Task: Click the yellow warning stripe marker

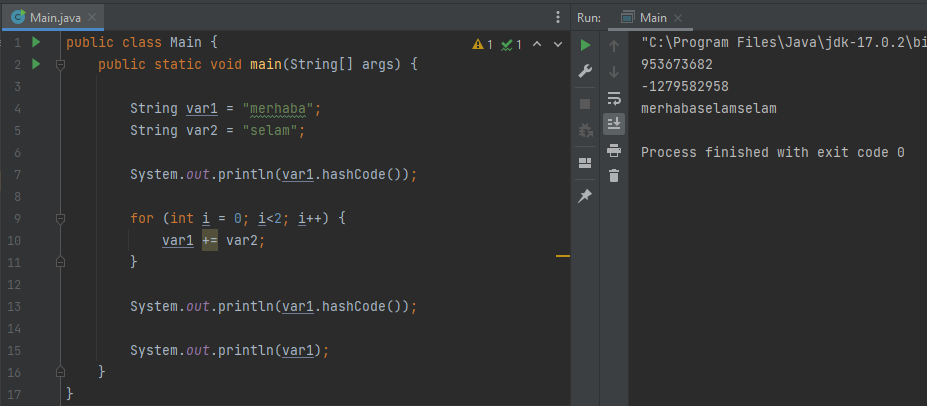Action: (562, 257)
